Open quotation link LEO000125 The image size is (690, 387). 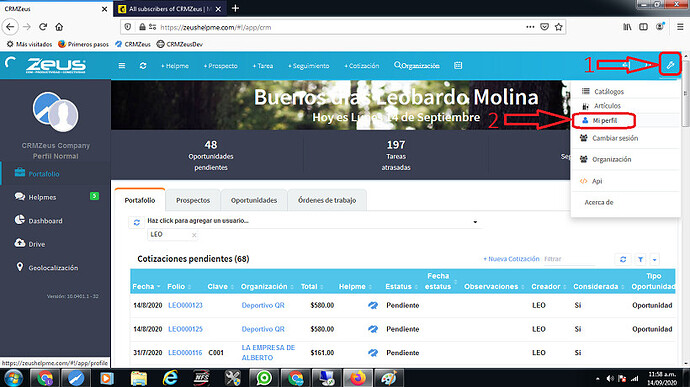(185, 329)
